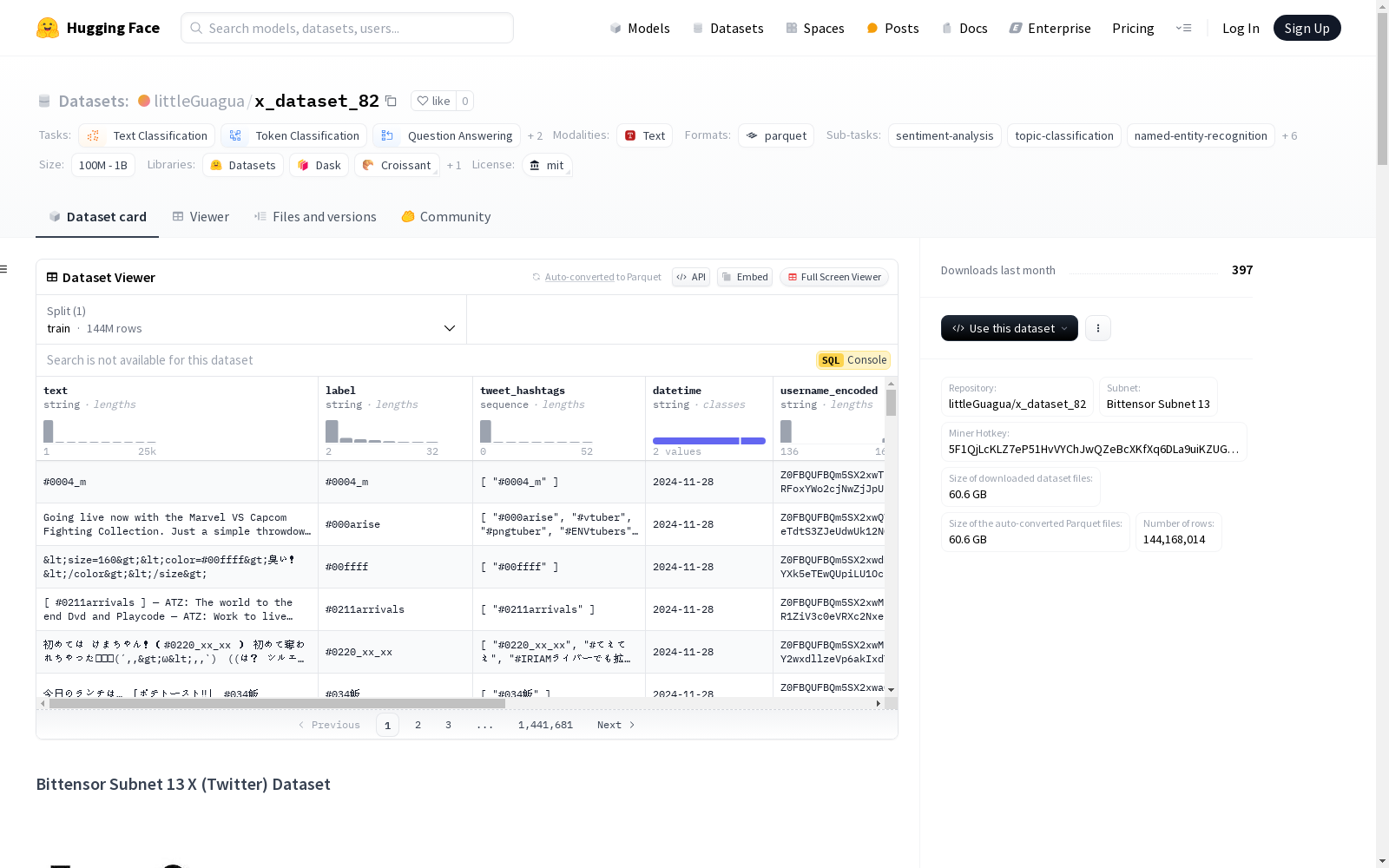
Task: Click the mit license tag
Action: (547, 166)
